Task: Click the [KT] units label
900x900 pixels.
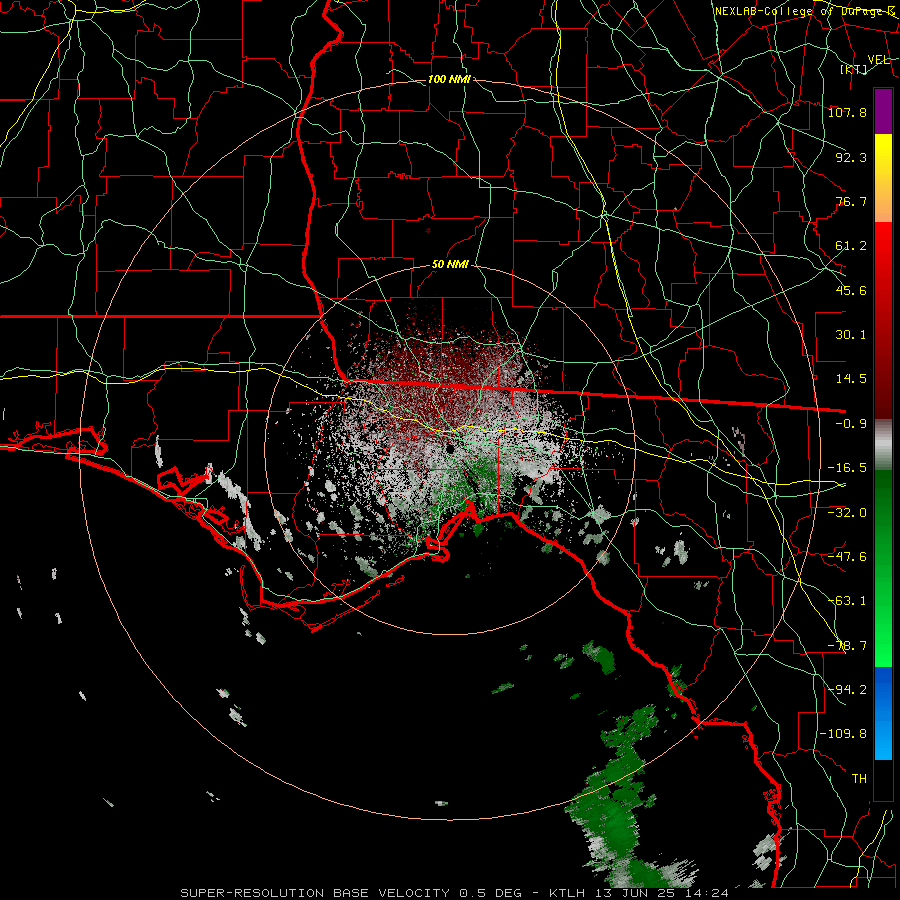Action: [854, 69]
